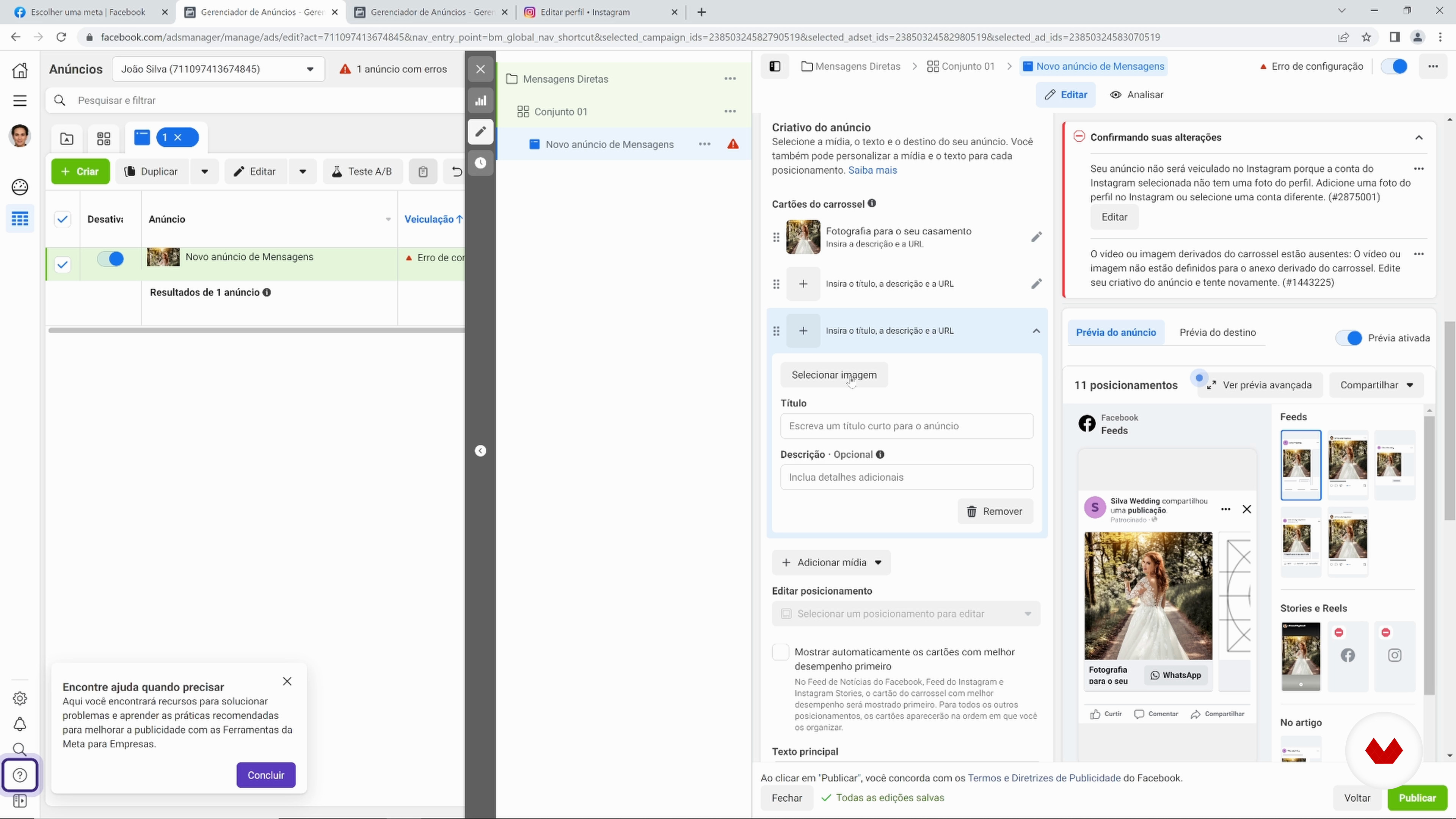Screen dimensions: 1456x819
Task: Open the help question mark icon
Action: [20, 775]
